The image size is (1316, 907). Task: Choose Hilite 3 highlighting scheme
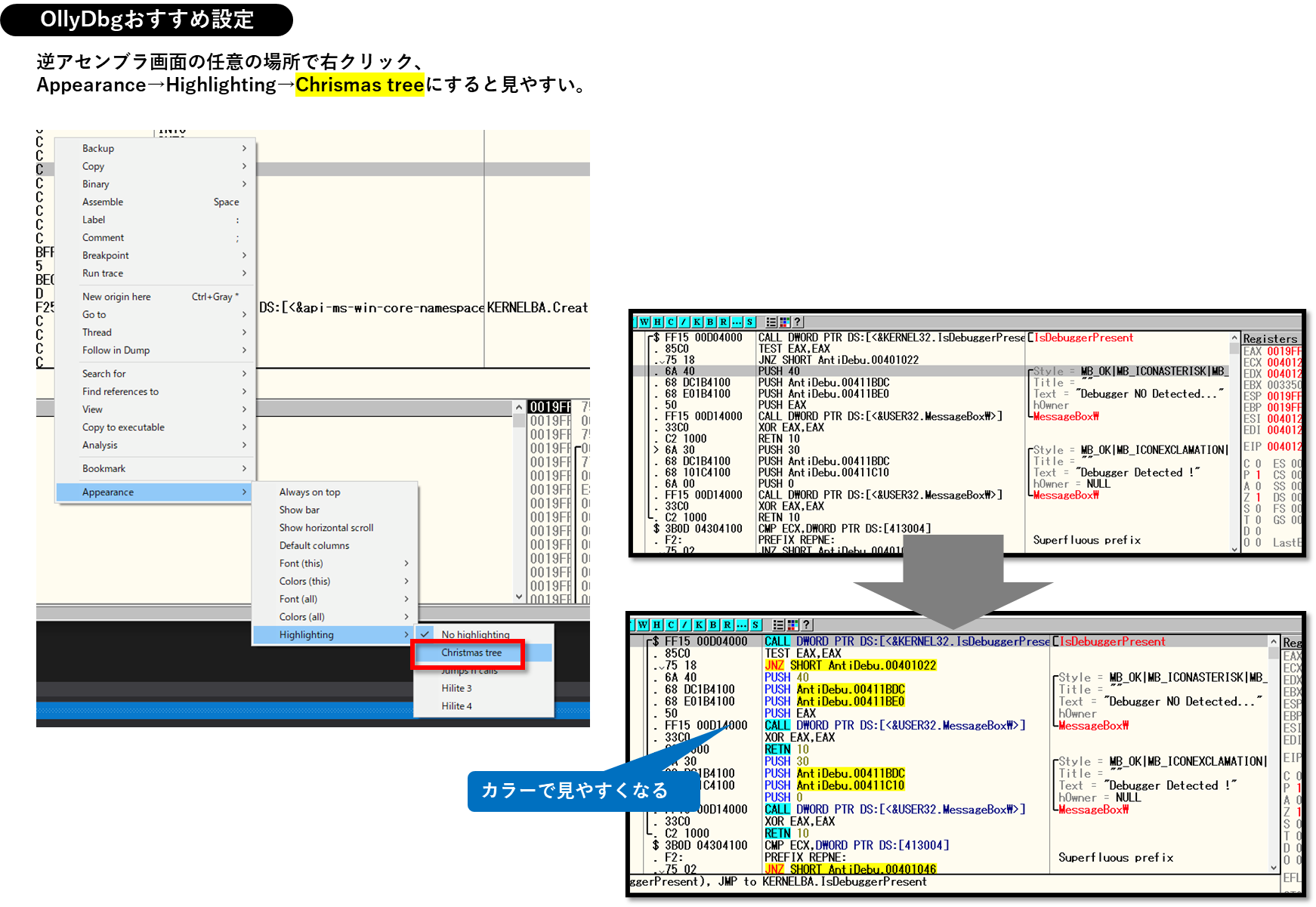coord(483,688)
